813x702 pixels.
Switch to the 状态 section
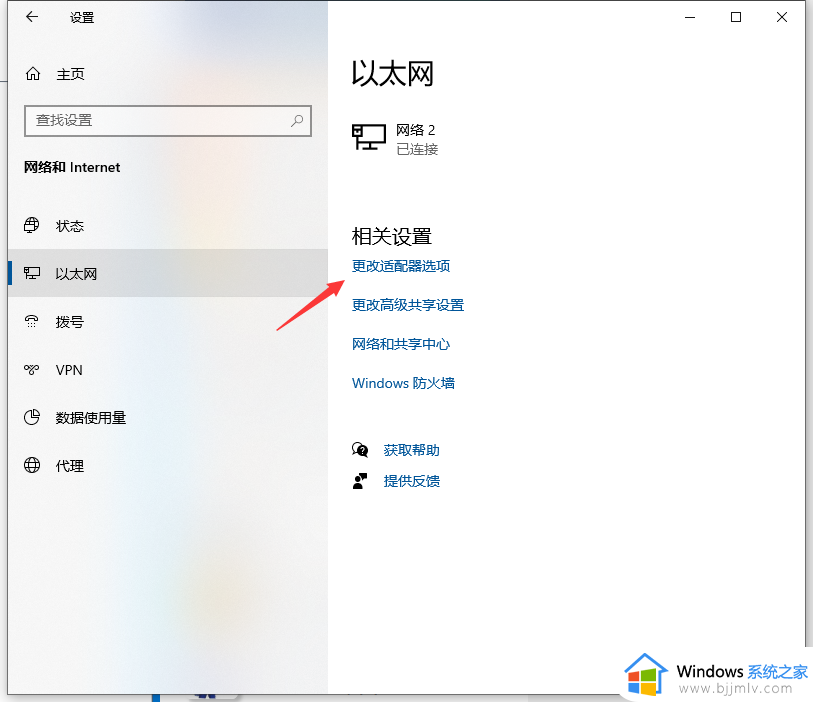[168, 226]
